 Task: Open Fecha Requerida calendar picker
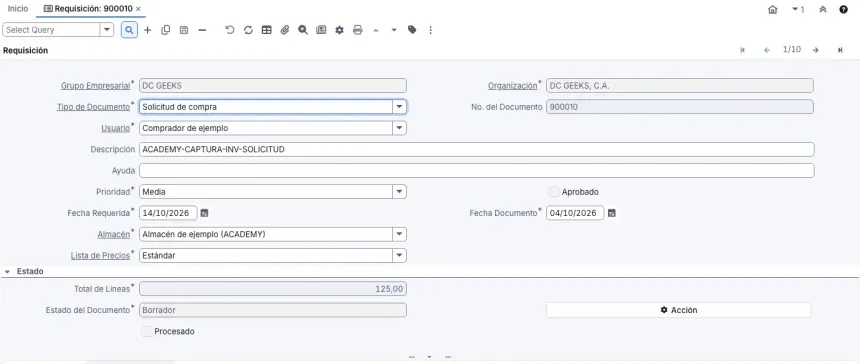[204, 213]
